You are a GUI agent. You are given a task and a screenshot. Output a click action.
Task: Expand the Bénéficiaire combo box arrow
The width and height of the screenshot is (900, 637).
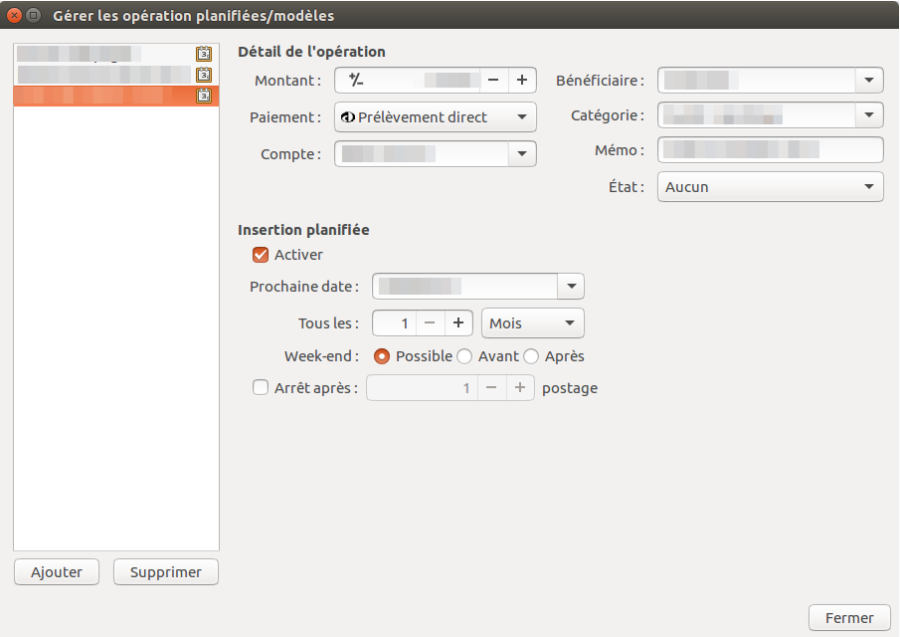click(x=869, y=80)
